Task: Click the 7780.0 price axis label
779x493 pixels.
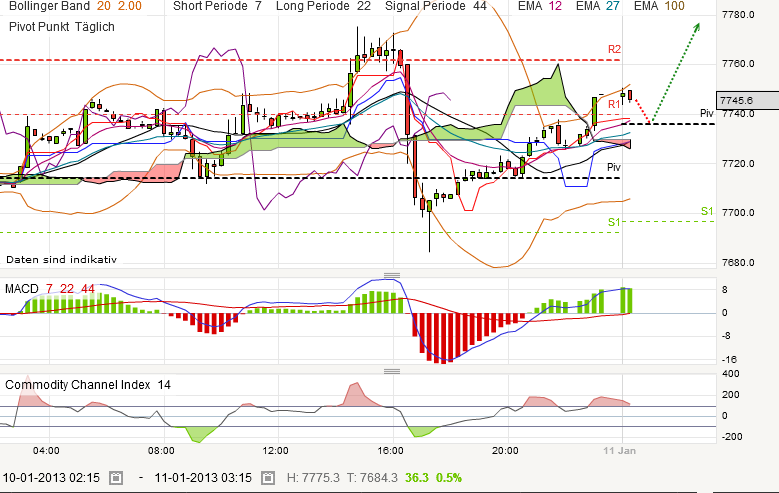Action: pyautogui.click(x=738, y=15)
